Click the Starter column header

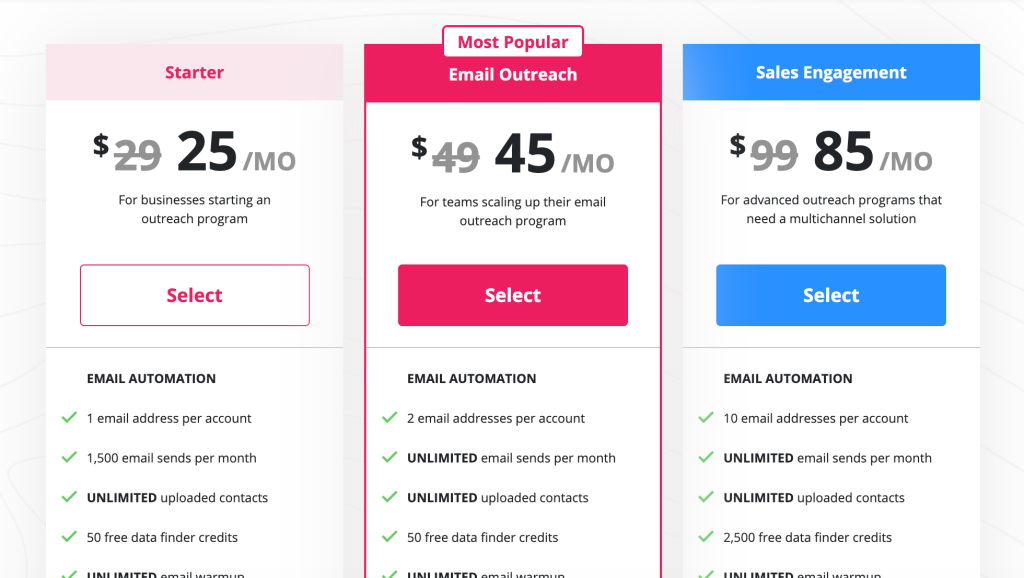194,72
